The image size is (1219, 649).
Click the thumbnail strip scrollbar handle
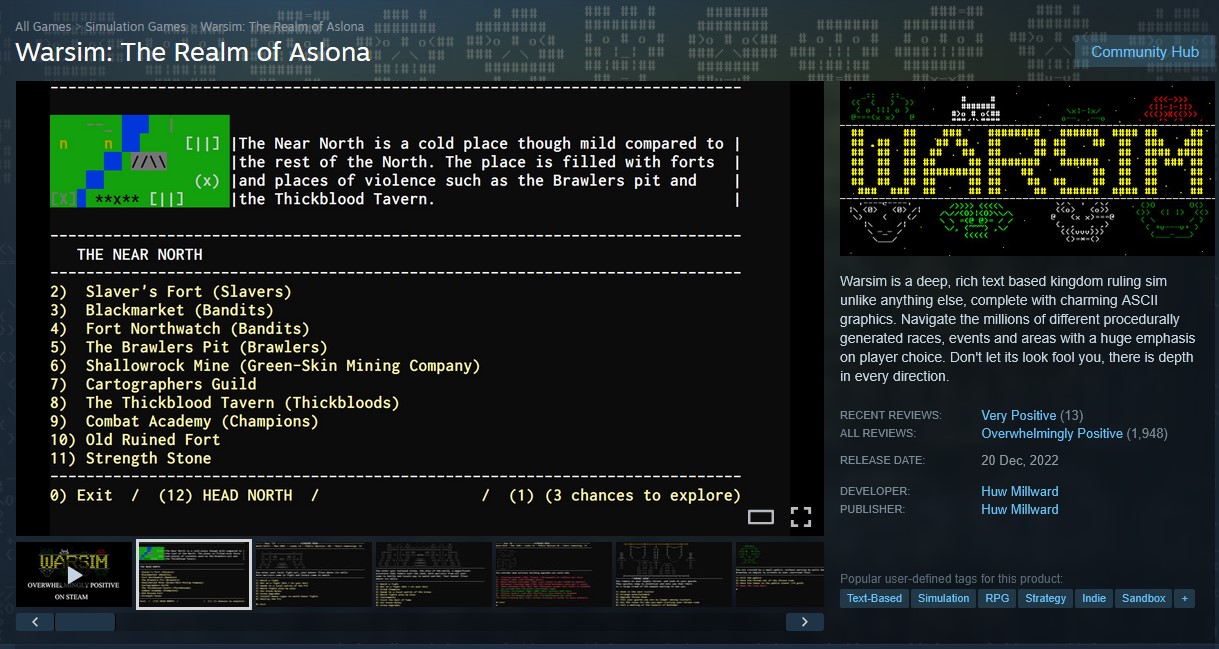(85, 622)
